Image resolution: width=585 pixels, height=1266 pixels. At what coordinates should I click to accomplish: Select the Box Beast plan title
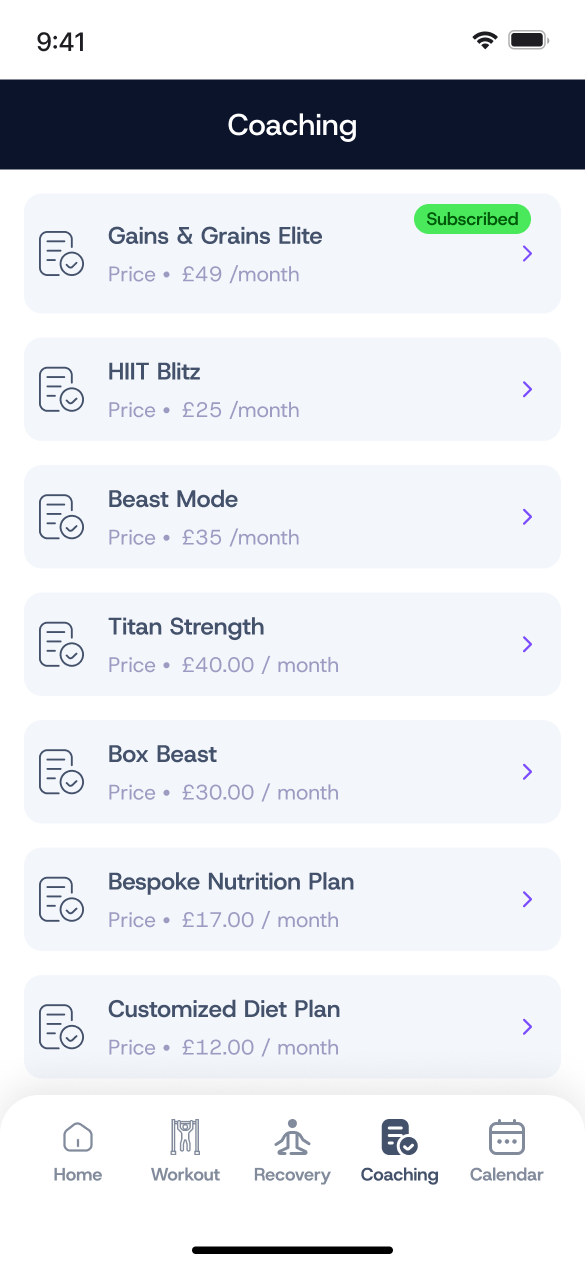point(162,754)
